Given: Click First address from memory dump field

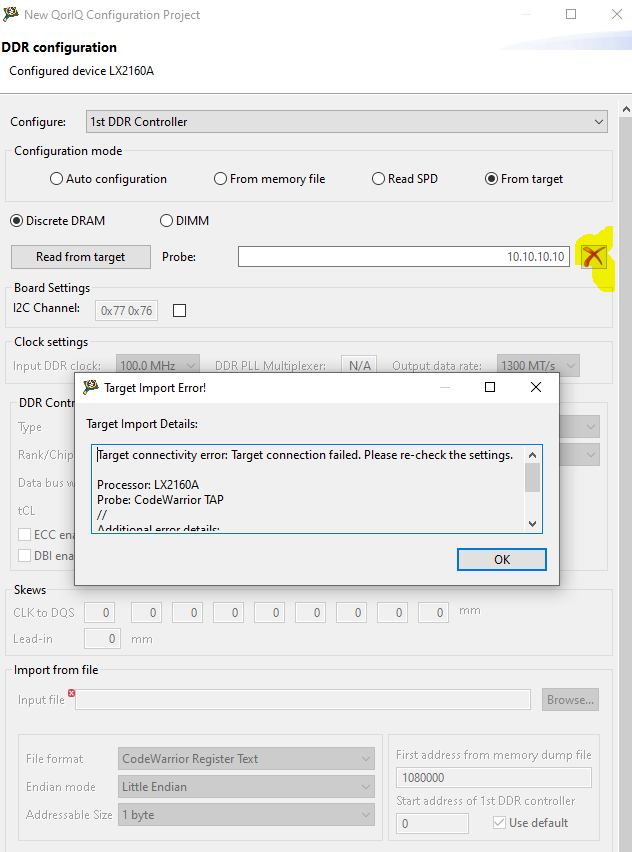Looking at the screenshot, I should (x=493, y=778).
